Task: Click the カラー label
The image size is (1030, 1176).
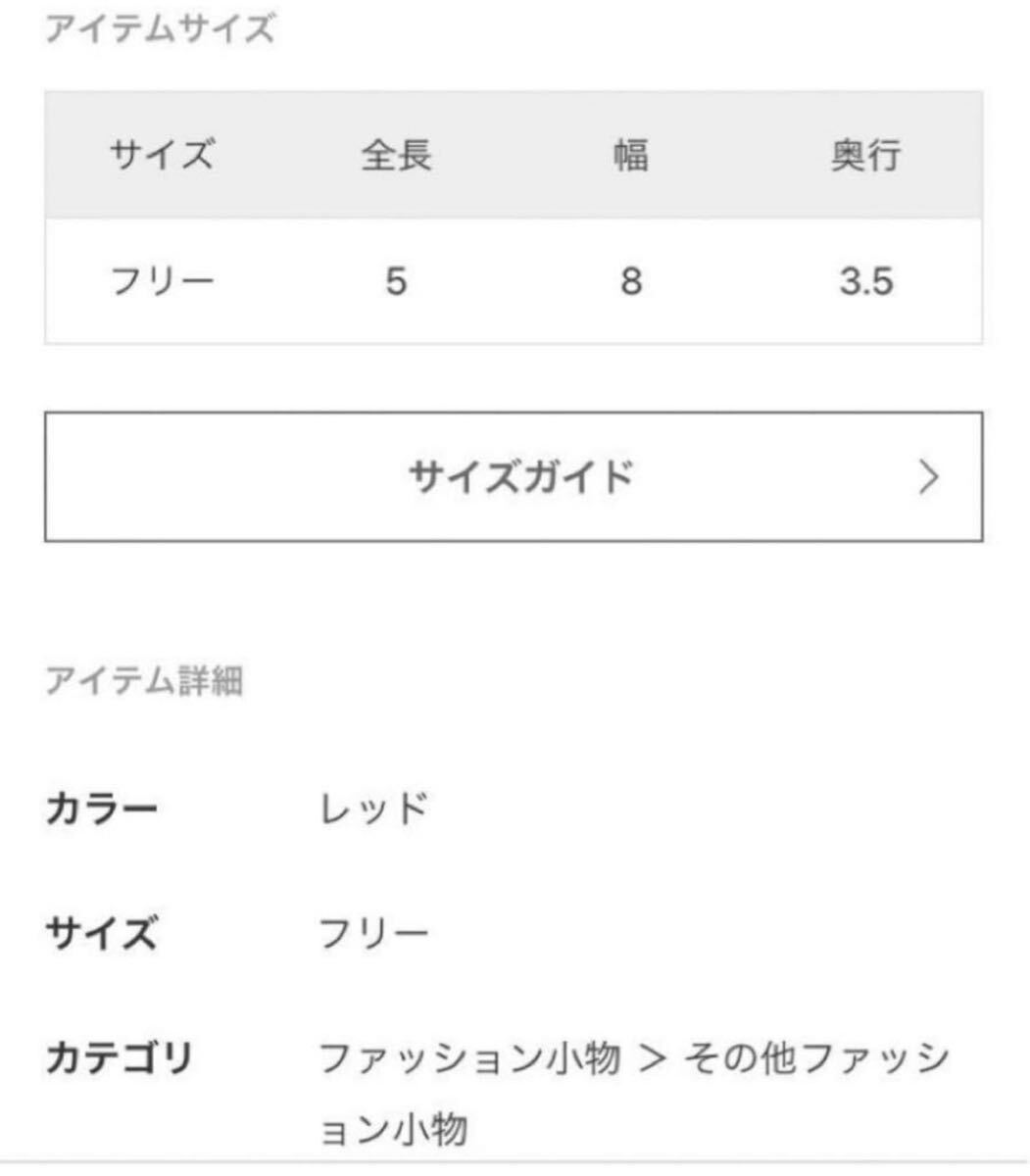Action: [102, 809]
